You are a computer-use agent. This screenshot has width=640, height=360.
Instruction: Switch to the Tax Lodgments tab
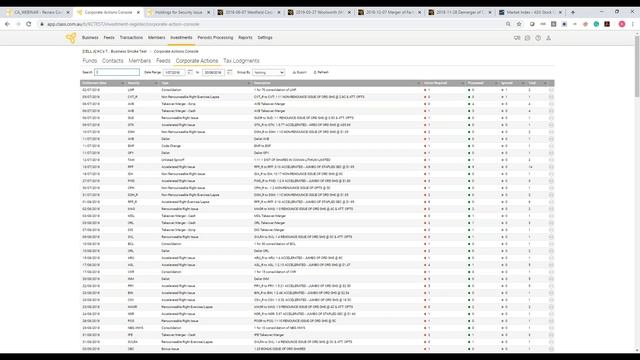(241, 61)
